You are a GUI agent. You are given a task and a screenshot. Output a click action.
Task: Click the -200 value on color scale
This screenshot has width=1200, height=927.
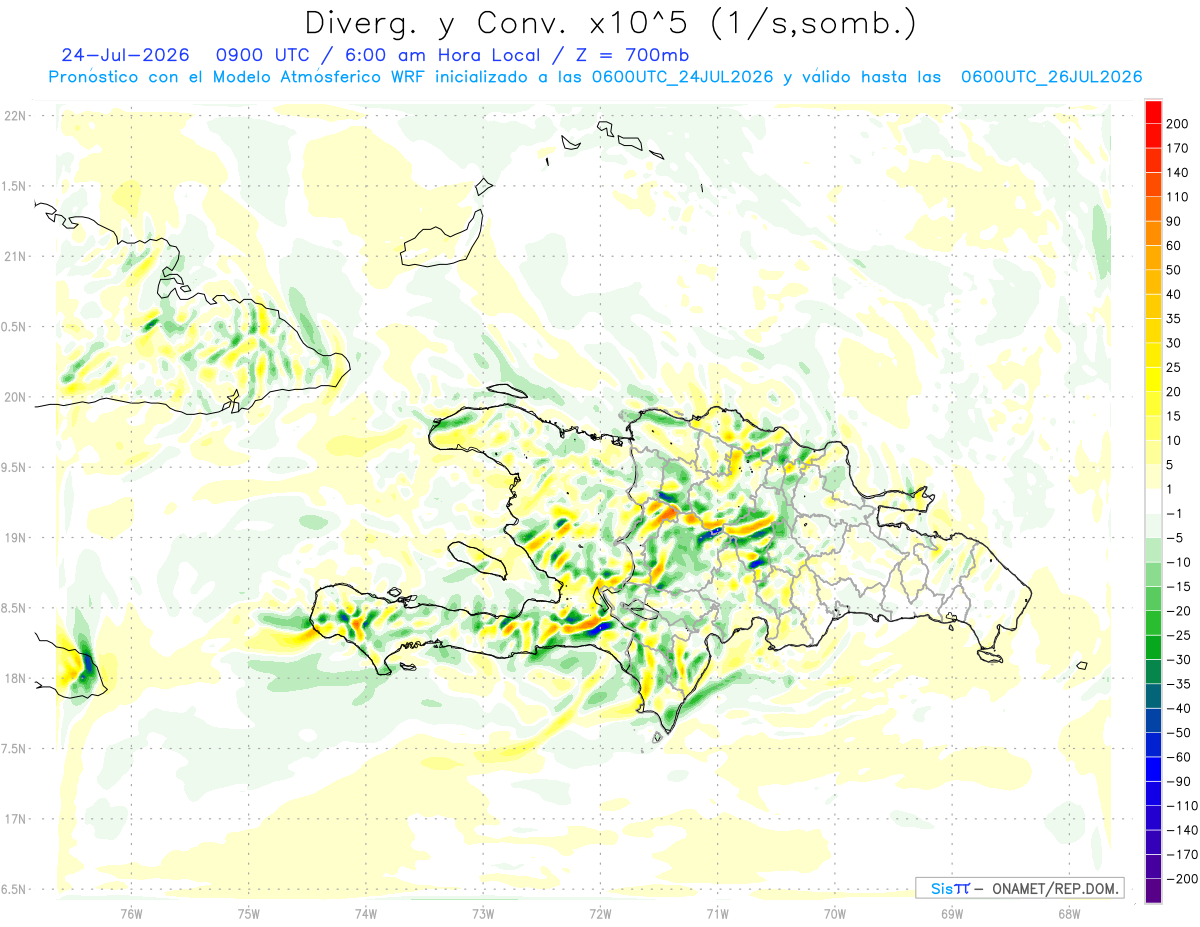(x=1180, y=879)
